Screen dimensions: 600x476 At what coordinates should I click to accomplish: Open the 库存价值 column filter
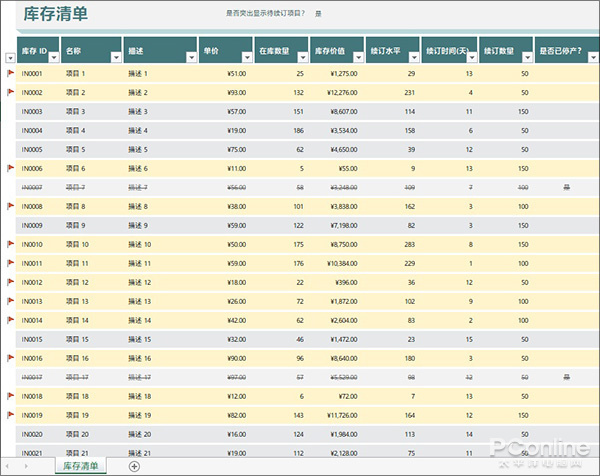(x=357, y=59)
